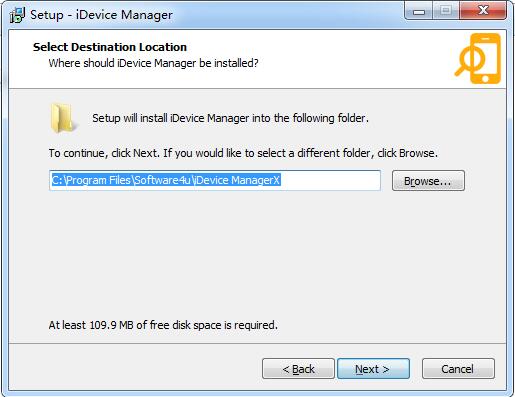Click the yellow folder icon
Screen dimensions: 515x397
[x=63, y=118]
